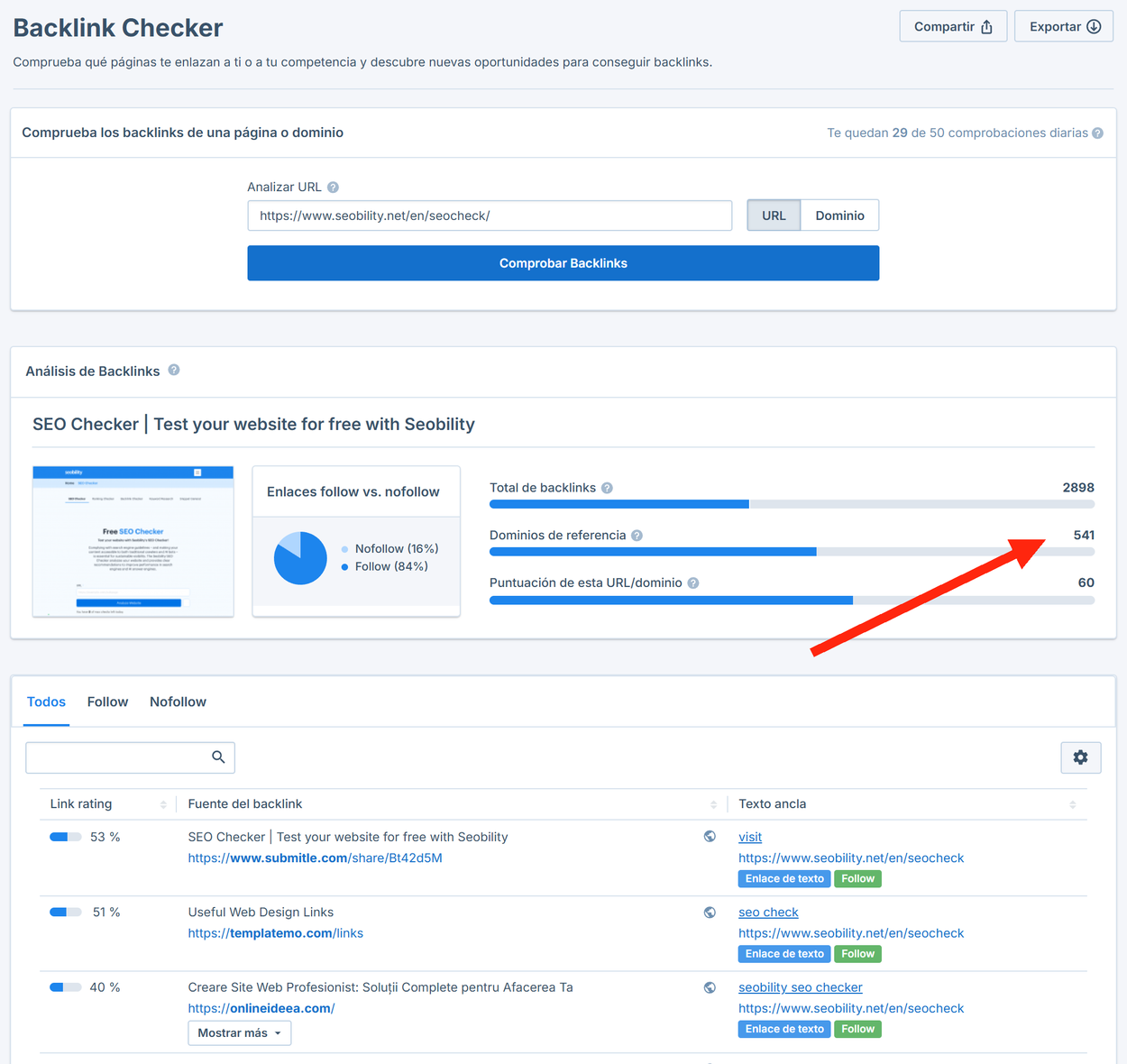This screenshot has width=1127, height=1064.
Task: Focus the Analizar URL input field
Action: [490, 216]
